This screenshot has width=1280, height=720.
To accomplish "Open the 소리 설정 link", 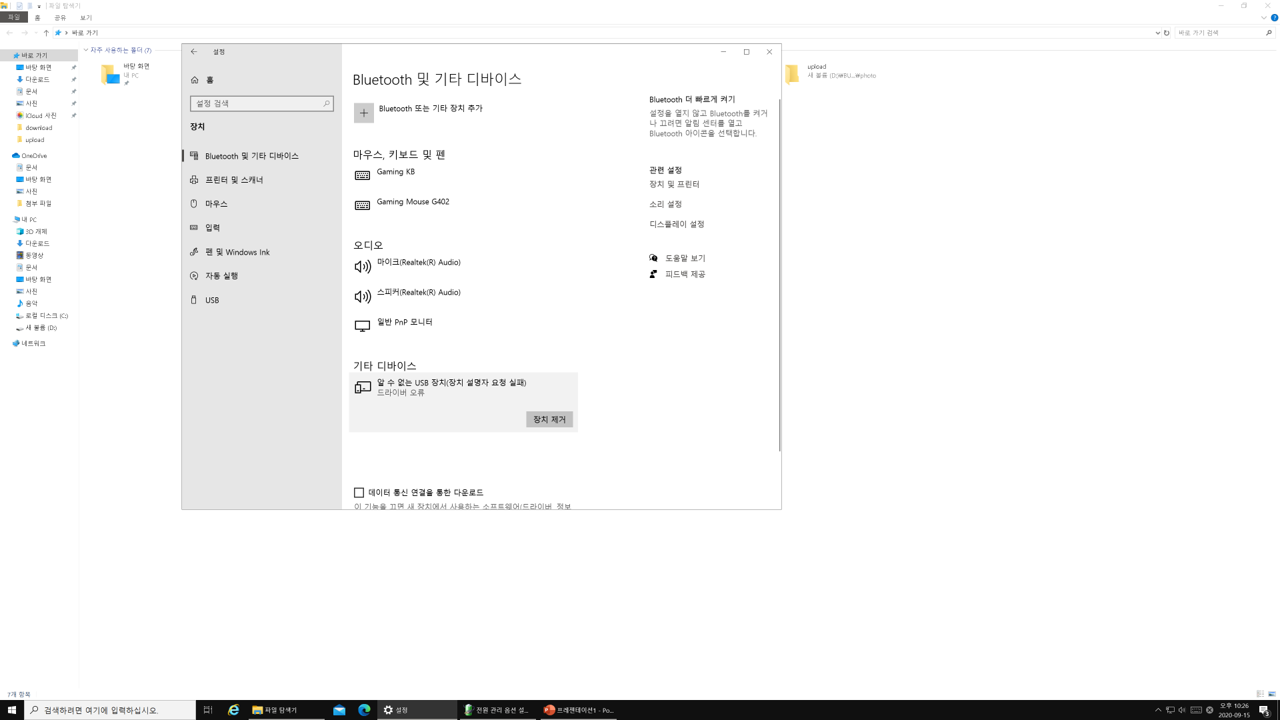I will 666,204.
